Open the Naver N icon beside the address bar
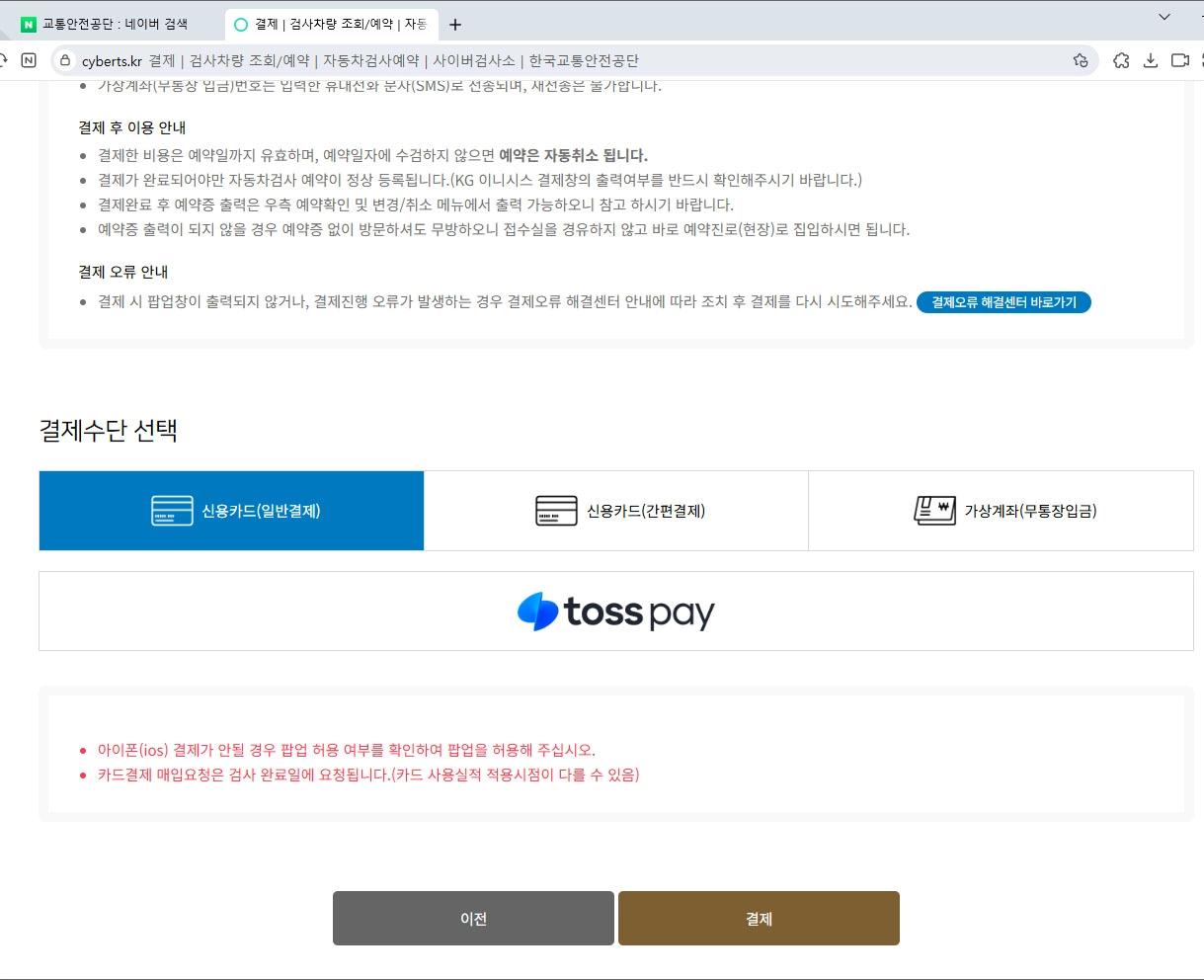 [x=29, y=60]
